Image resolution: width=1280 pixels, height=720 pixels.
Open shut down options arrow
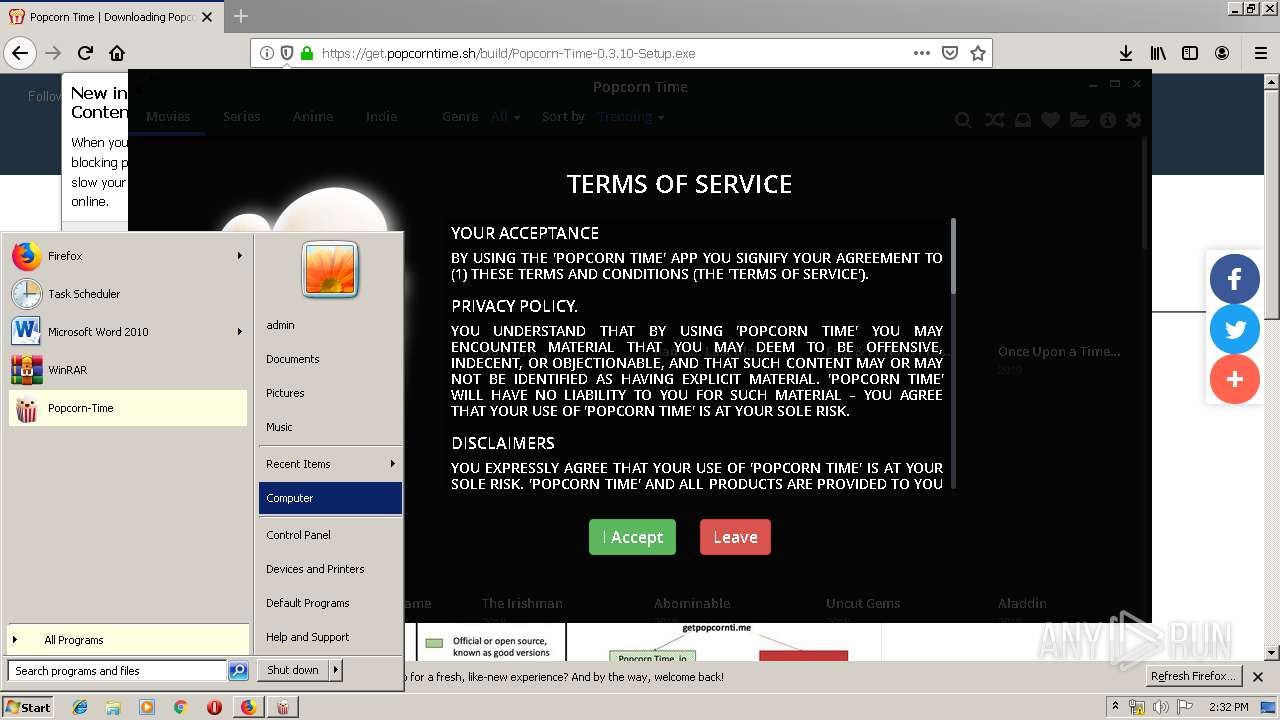click(x=335, y=670)
